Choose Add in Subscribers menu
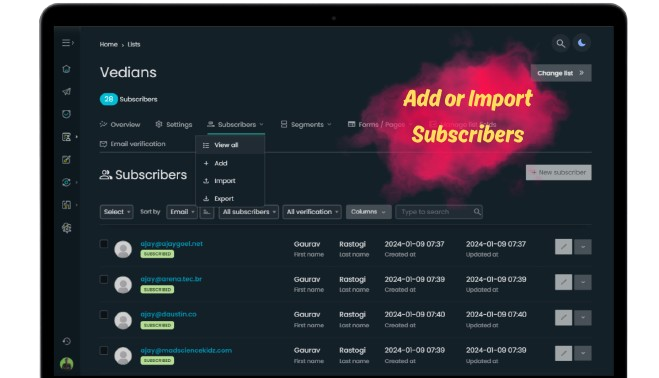 click(x=230, y=163)
